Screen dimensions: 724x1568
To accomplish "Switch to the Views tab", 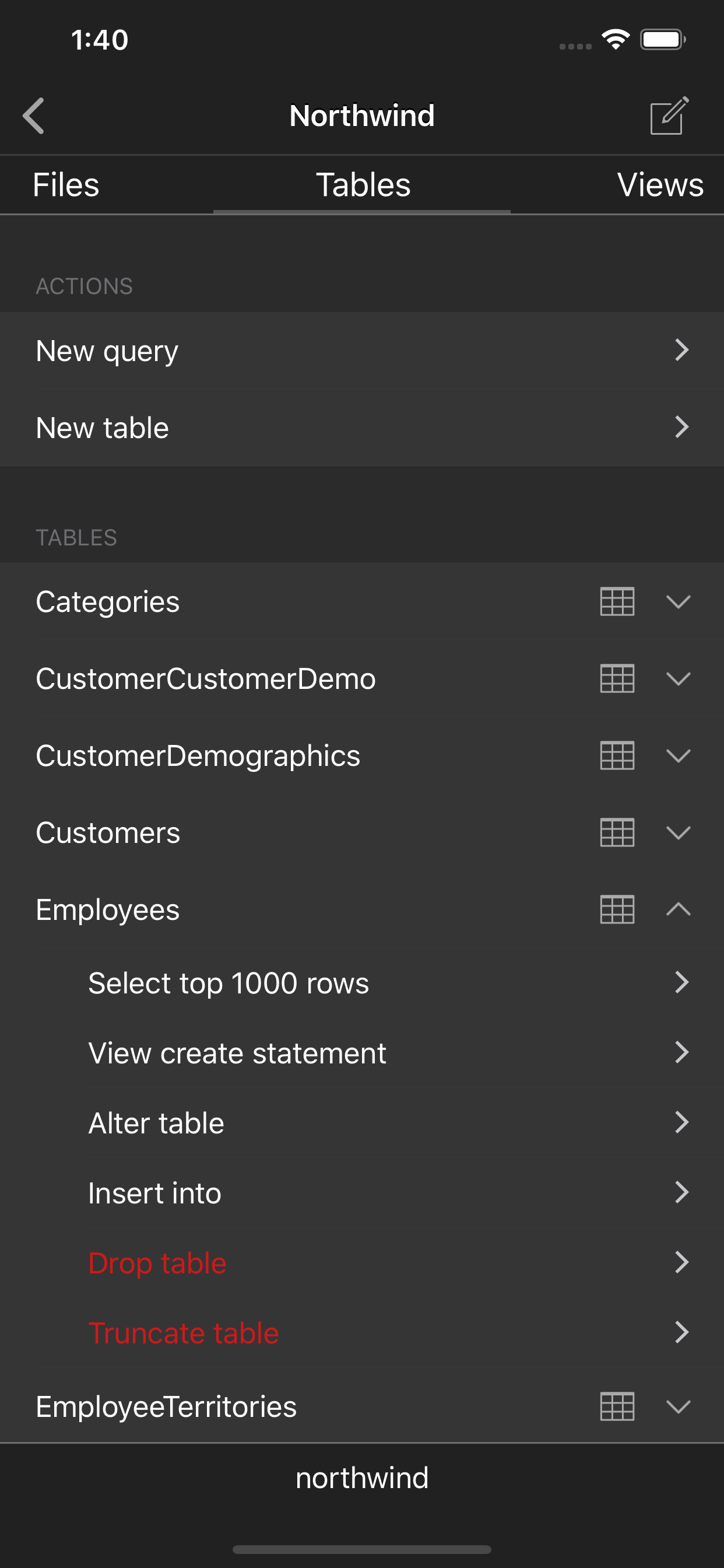I will 659,185.
